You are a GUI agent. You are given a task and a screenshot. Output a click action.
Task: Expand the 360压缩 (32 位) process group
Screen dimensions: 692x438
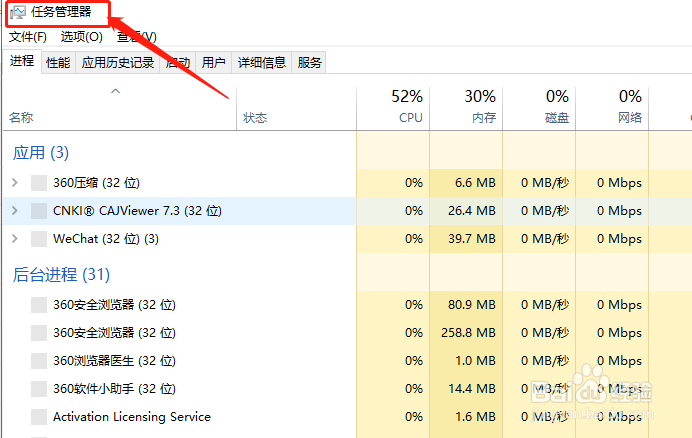pyautogui.click(x=15, y=182)
